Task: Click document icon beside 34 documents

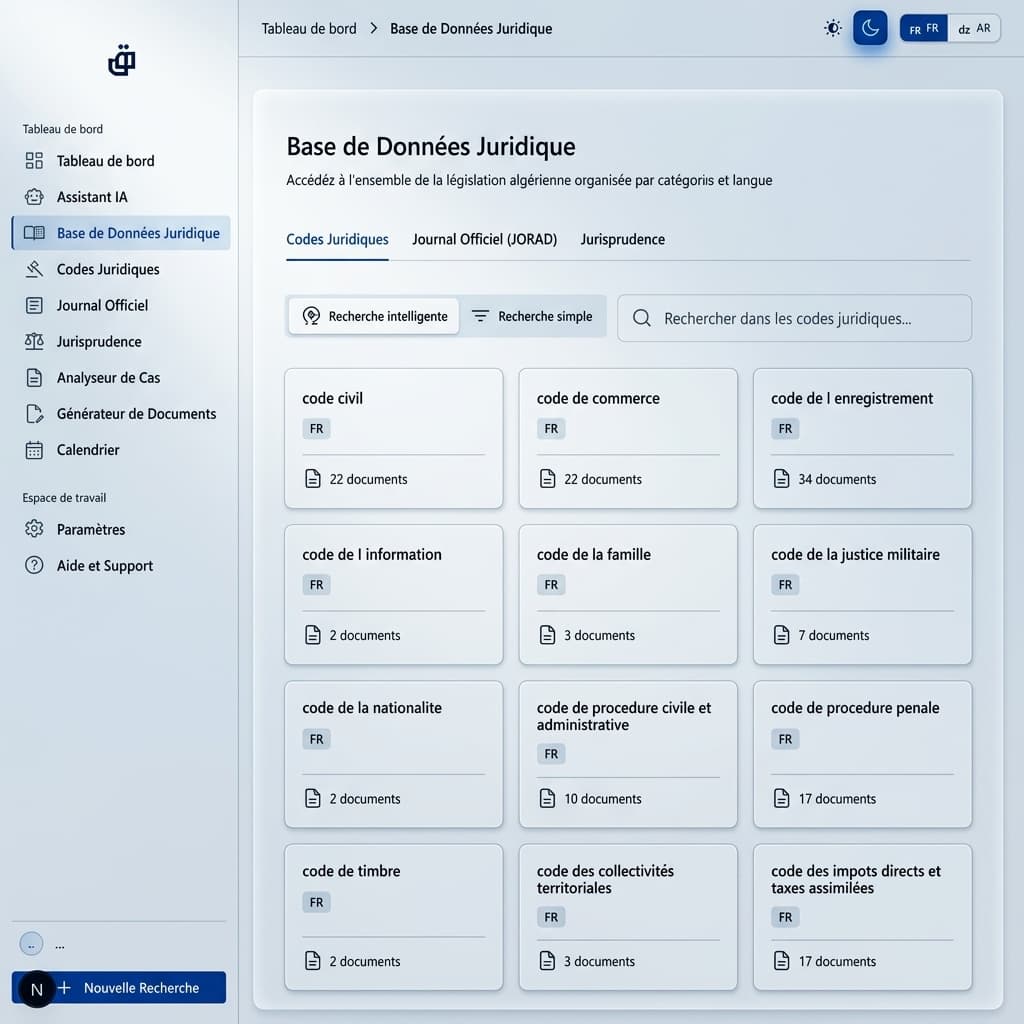Action: pos(782,479)
